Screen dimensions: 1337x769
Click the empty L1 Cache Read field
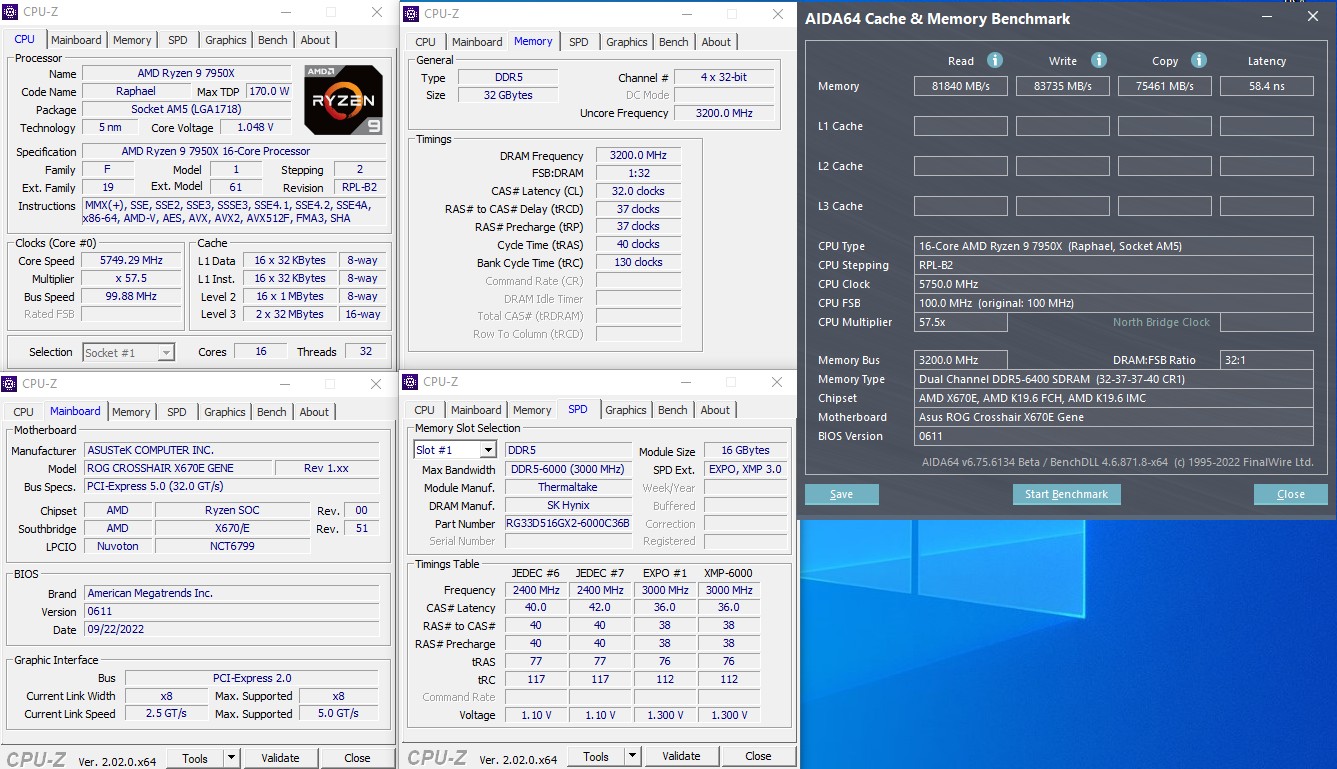tap(961, 126)
